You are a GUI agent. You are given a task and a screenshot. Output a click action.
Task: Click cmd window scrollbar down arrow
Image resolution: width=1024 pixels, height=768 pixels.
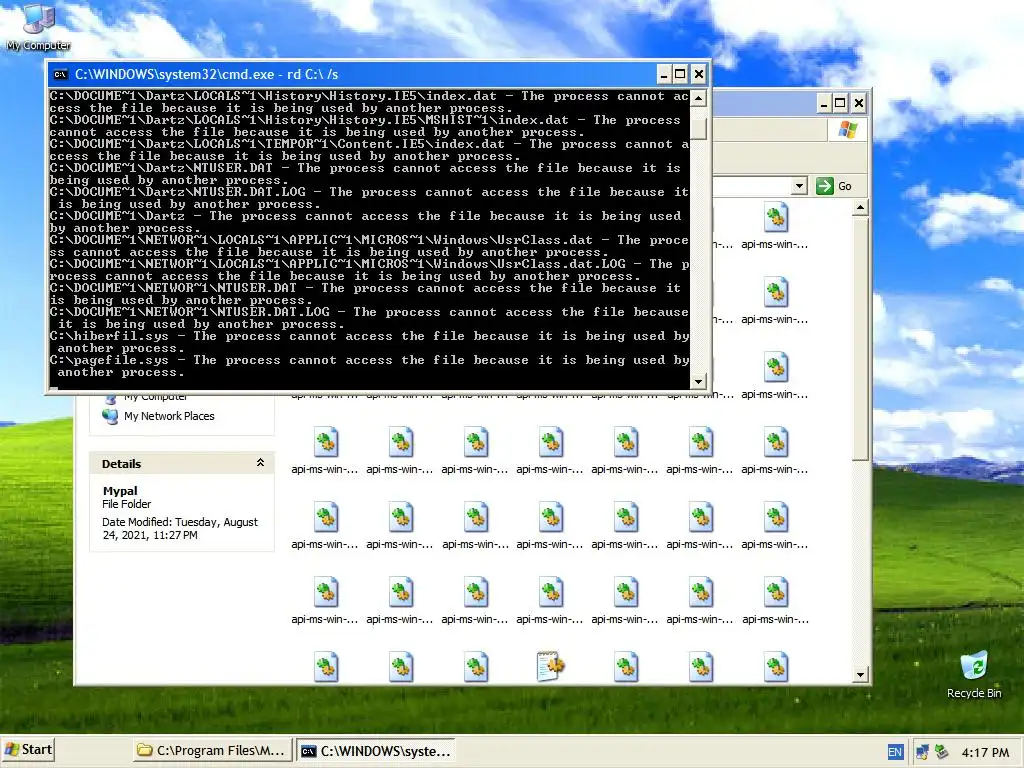click(699, 381)
